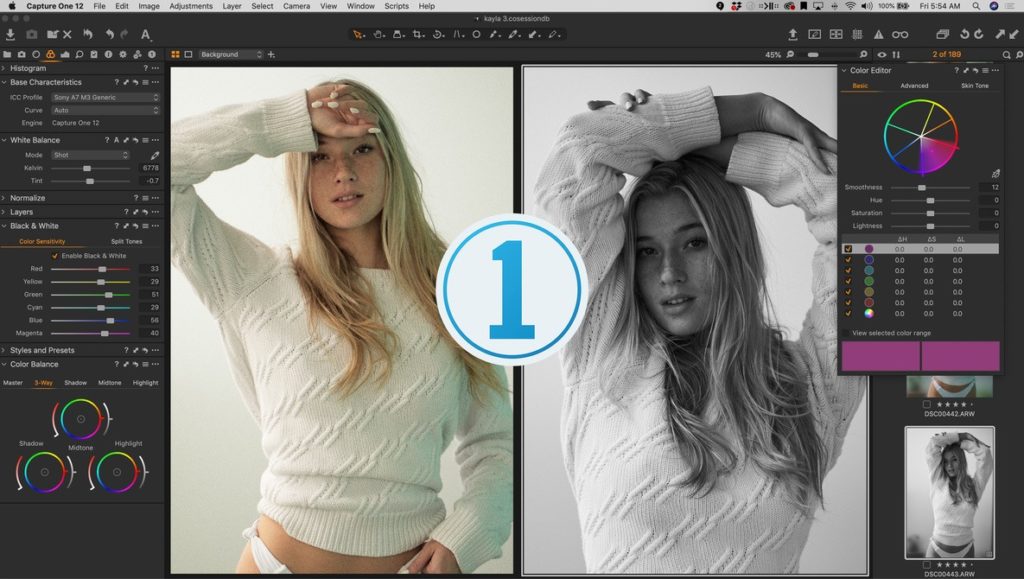Toggle the green color row checkbox
This screenshot has height=579, width=1024.
pos(848,281)
